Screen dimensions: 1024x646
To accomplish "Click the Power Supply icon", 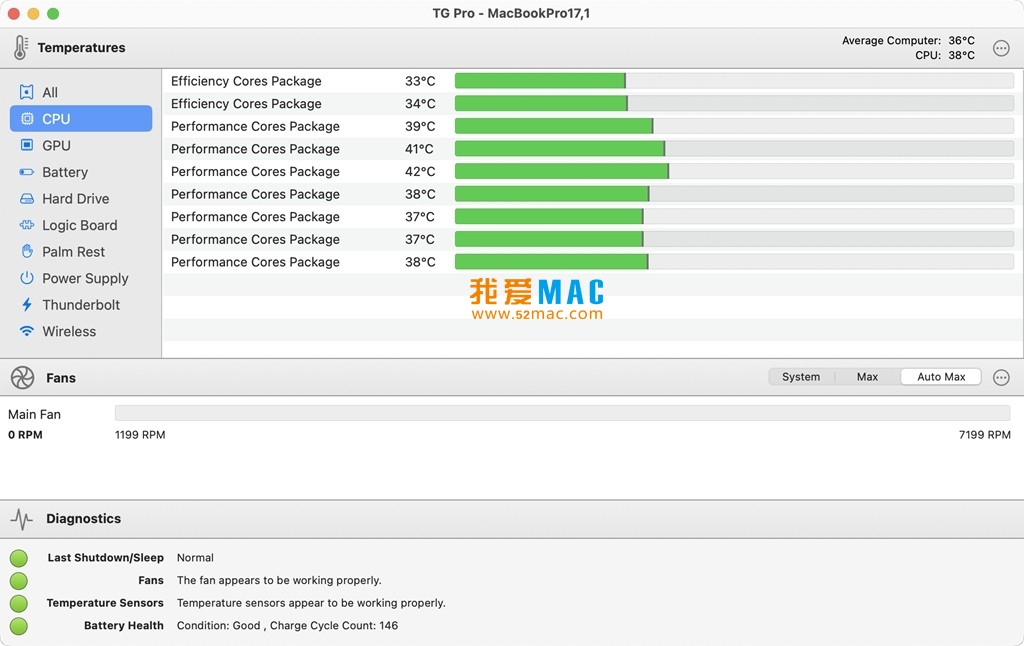I will pos(27,278).
